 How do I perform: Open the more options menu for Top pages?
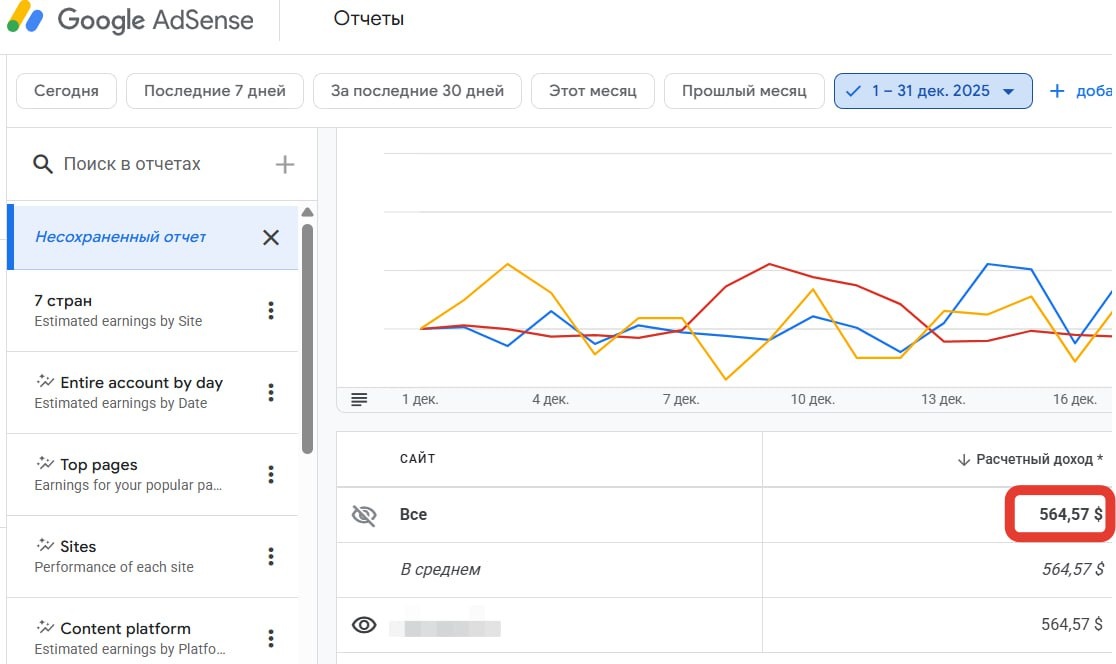tap(270, 474)
